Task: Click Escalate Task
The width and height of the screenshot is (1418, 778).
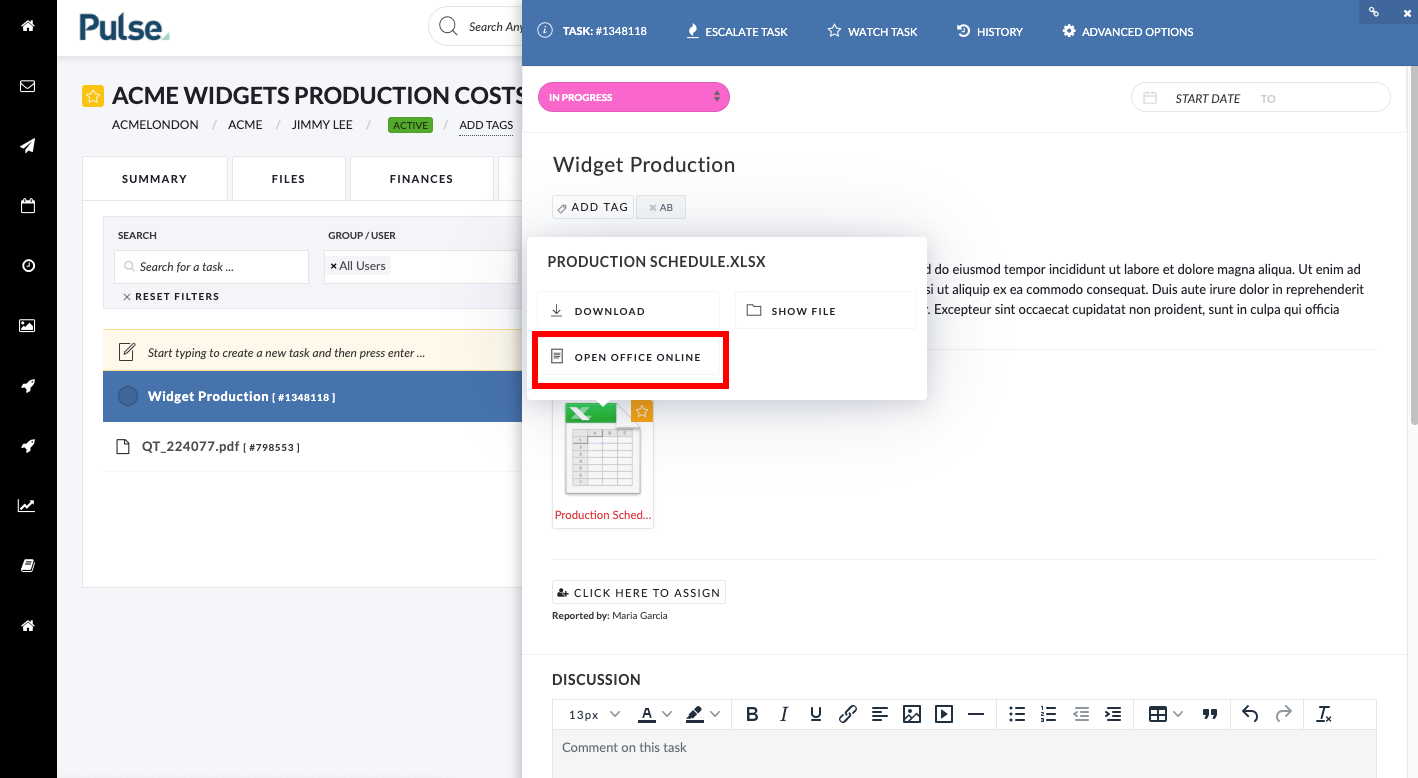Action: coord(737,32)
